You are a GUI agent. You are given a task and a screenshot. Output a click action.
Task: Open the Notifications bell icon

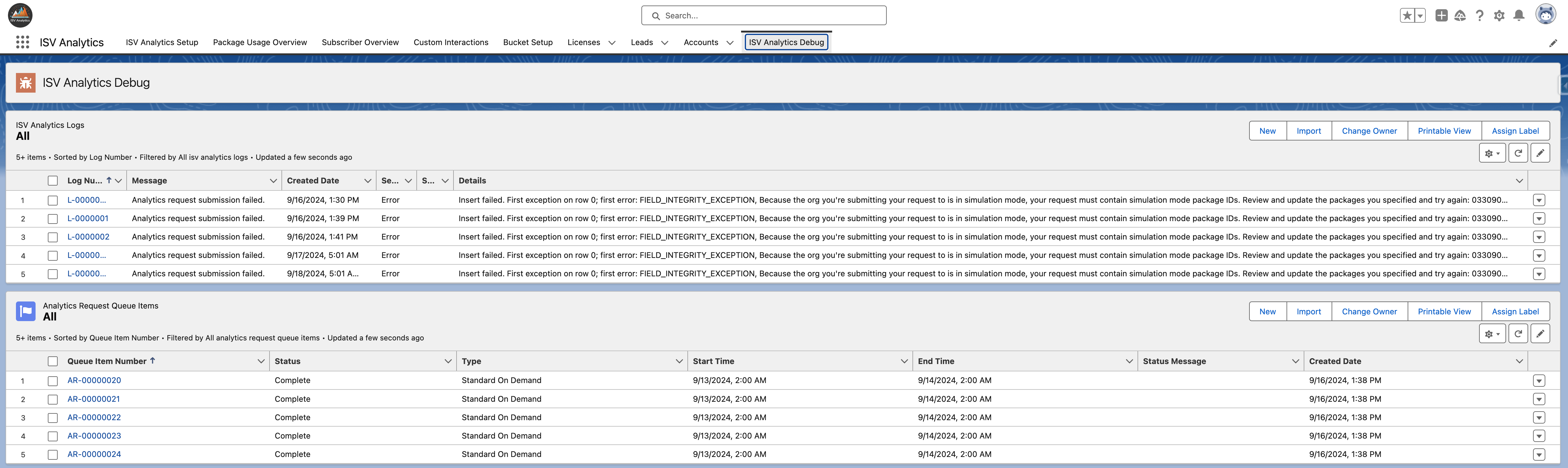[1519, 16]
